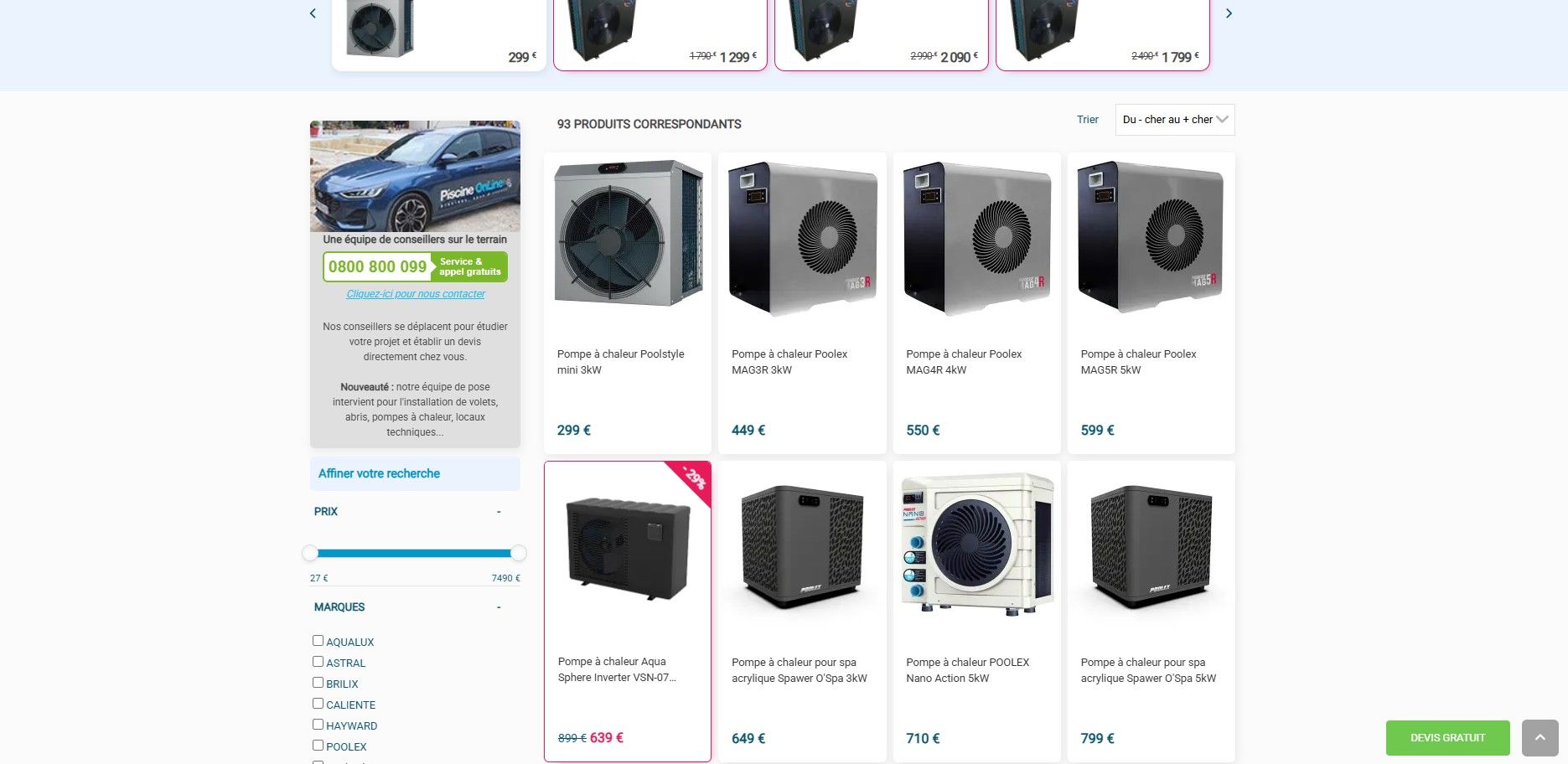Screen dimensions: 1568x764
Task: Collapse the PRIX filter section
Action: tap(499, 512)
